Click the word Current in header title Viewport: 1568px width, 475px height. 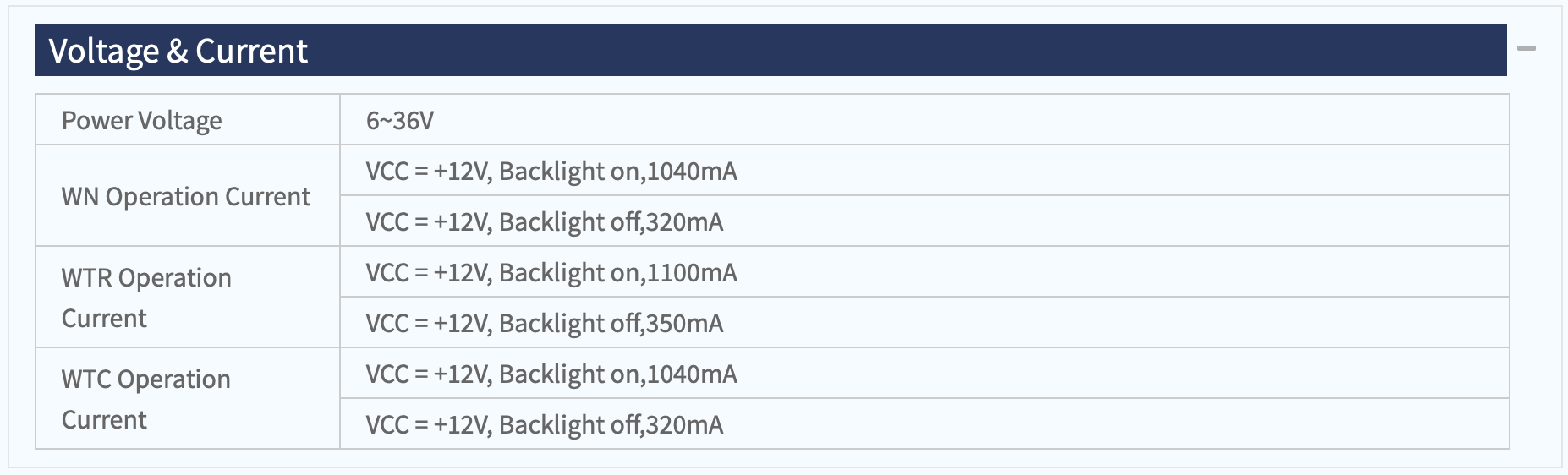coord(251,52)
